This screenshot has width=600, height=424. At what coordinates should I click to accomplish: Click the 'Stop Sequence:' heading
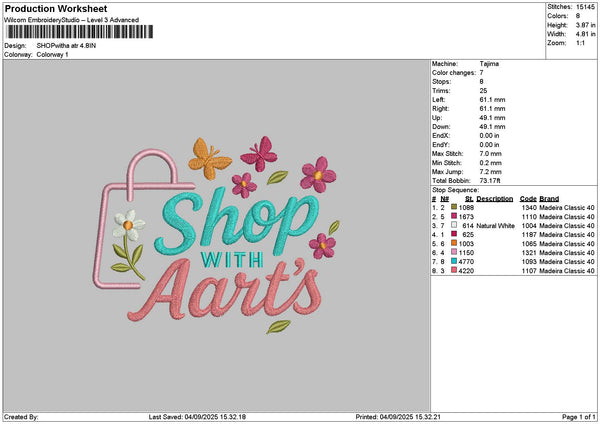click(455, 190)
